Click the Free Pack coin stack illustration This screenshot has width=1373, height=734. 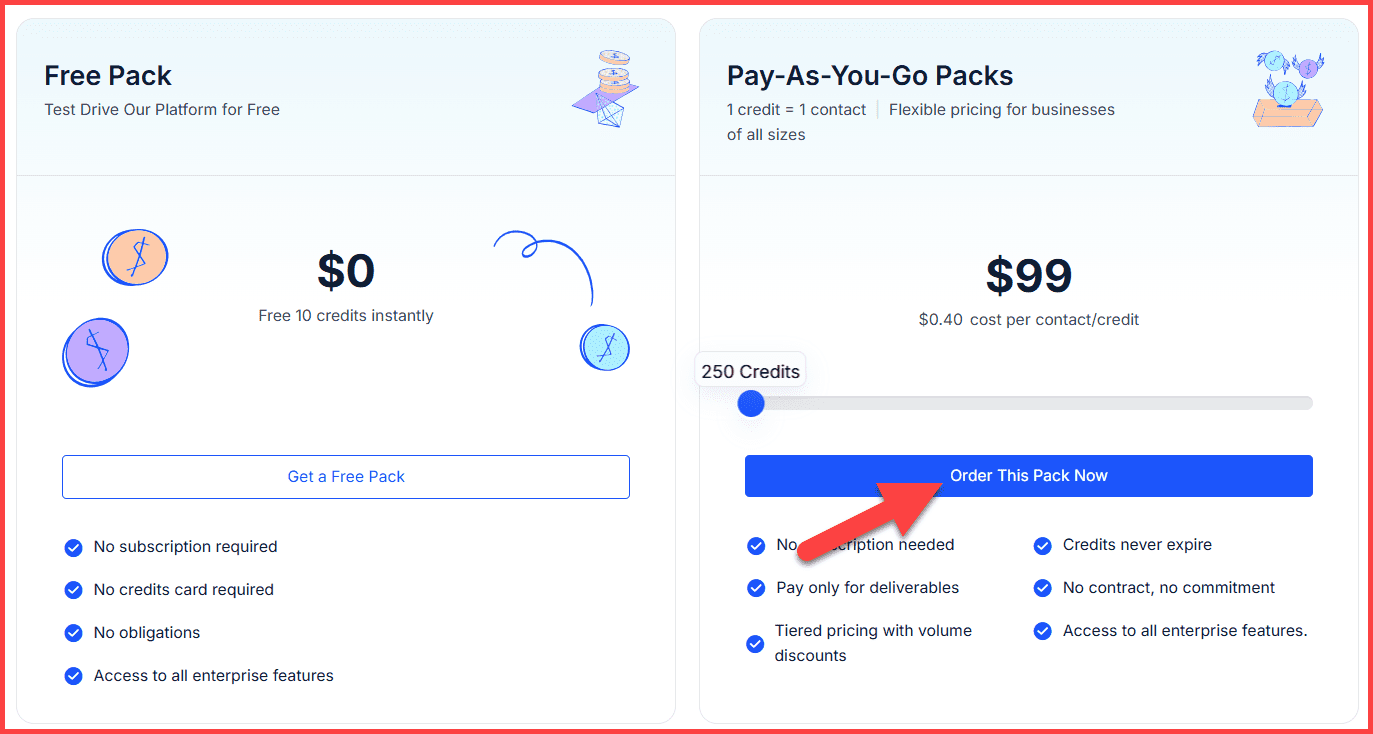click(608, 89)
